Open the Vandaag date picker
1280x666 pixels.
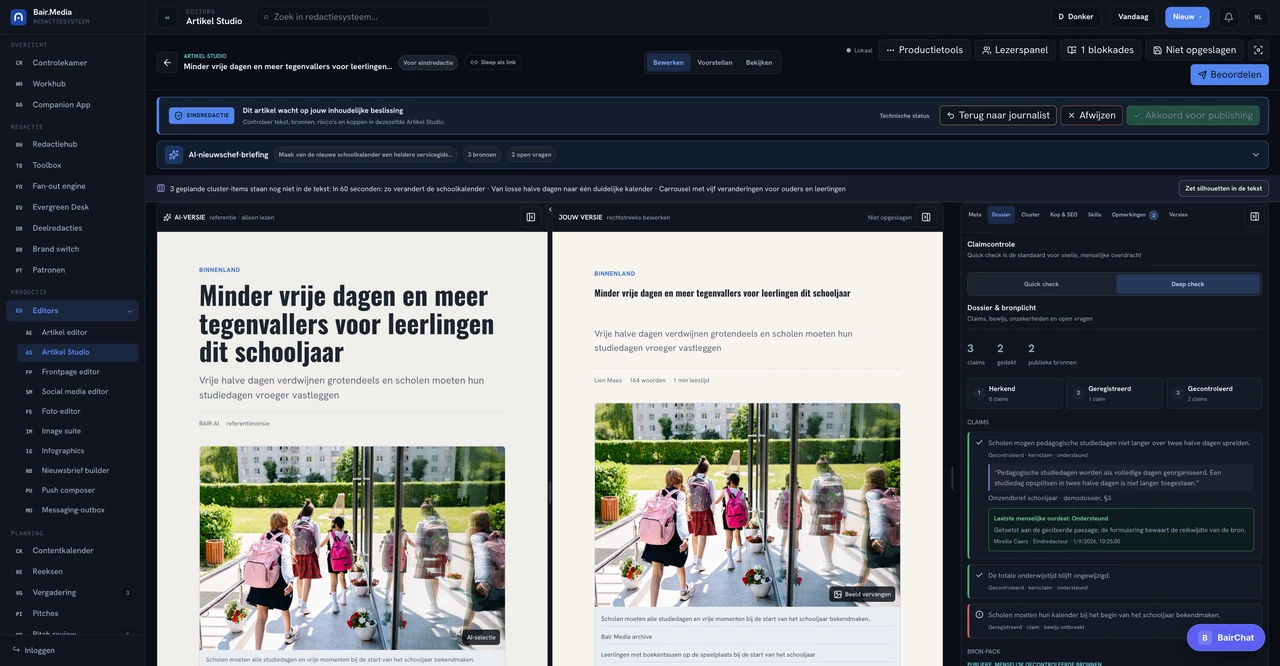click(x=1133, y=17)
